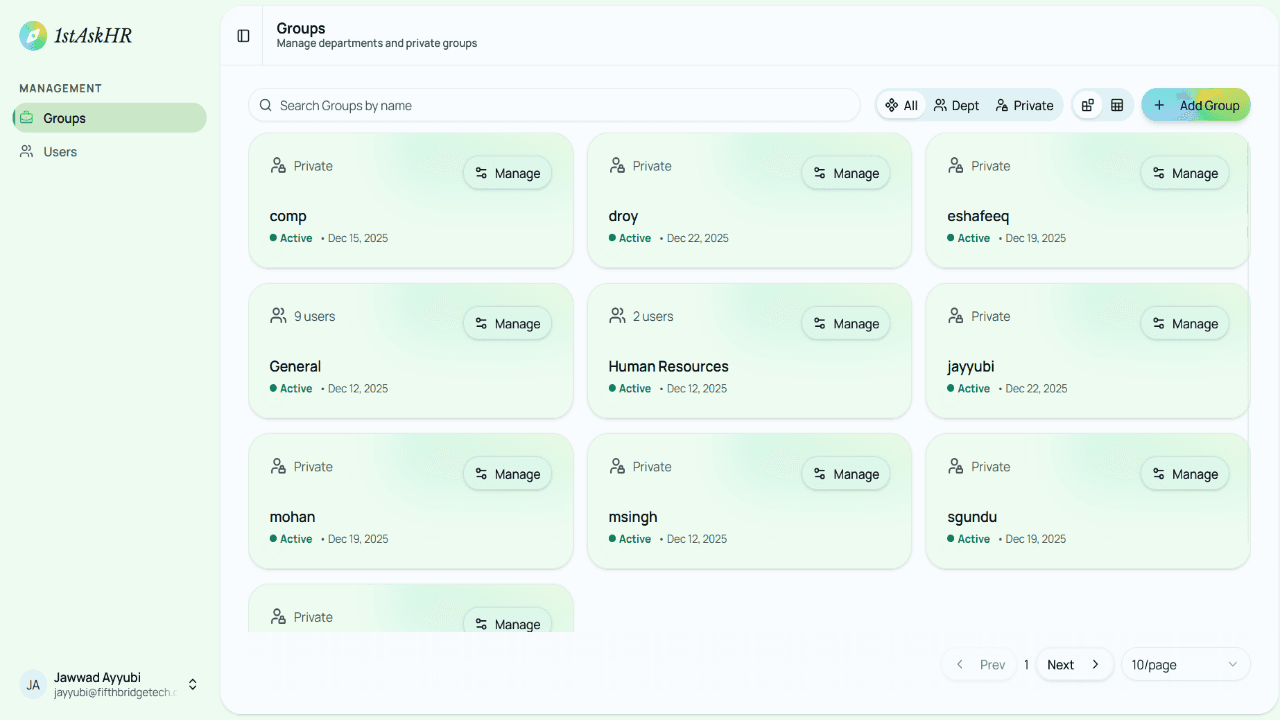Viewport: 1280px width, 720px height.
Task: Manage the Human Resources group
Action: point(845,323)
